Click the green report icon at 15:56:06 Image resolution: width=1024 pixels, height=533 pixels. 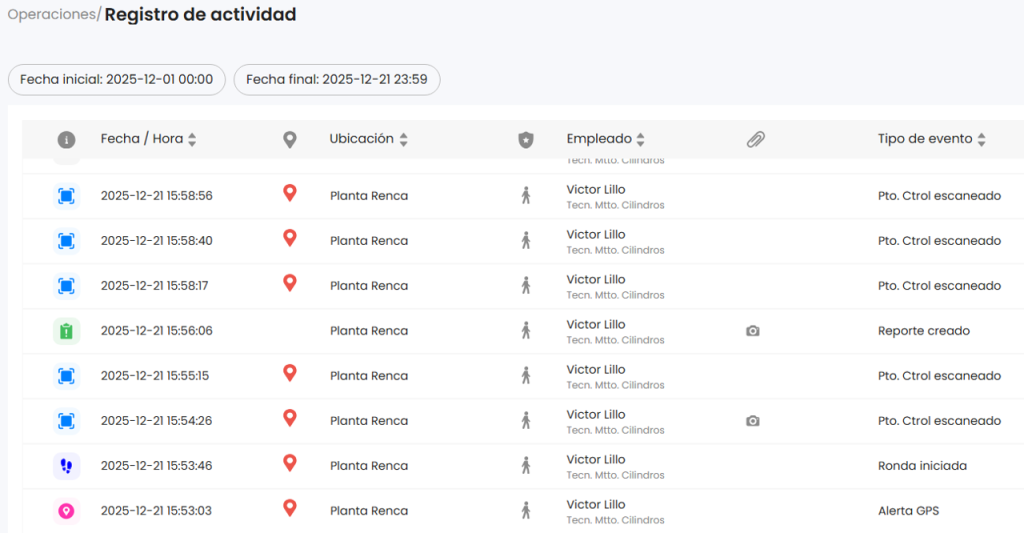pyautogui.click(x=66, y=331)
